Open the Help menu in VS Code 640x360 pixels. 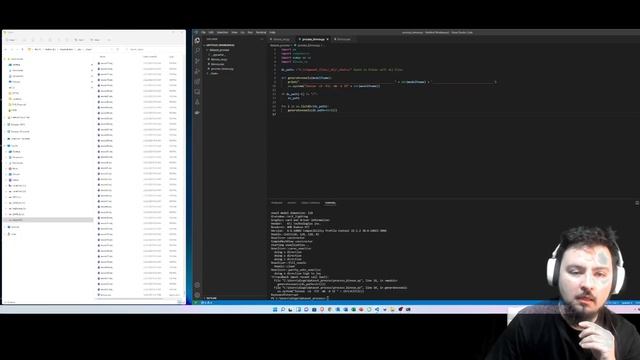[x=272, y=32]
